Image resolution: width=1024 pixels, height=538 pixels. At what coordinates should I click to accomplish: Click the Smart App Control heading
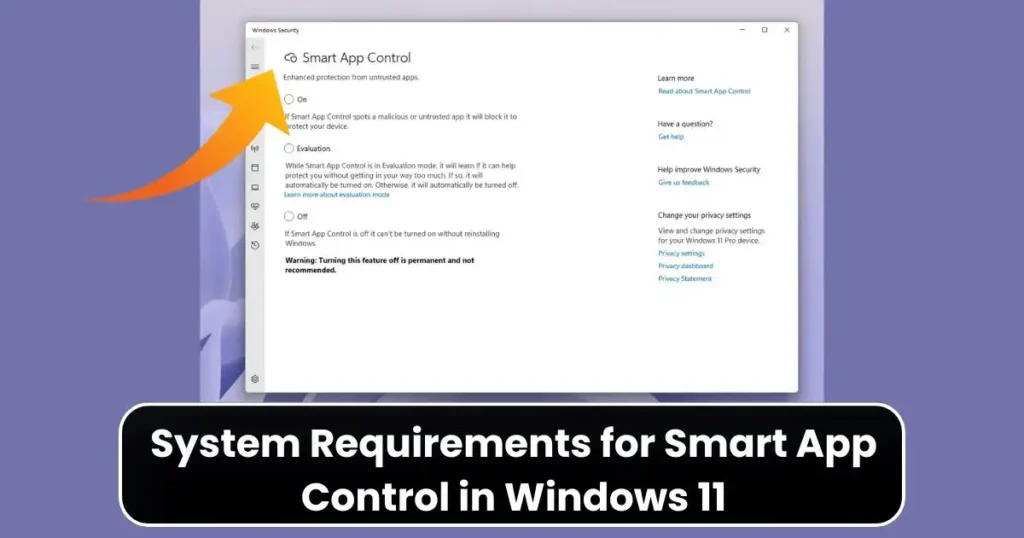pos(357,58)
